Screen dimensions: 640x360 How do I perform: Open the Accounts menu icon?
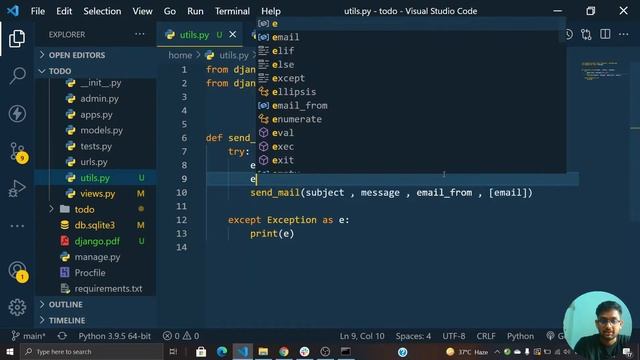coord(18,271)
